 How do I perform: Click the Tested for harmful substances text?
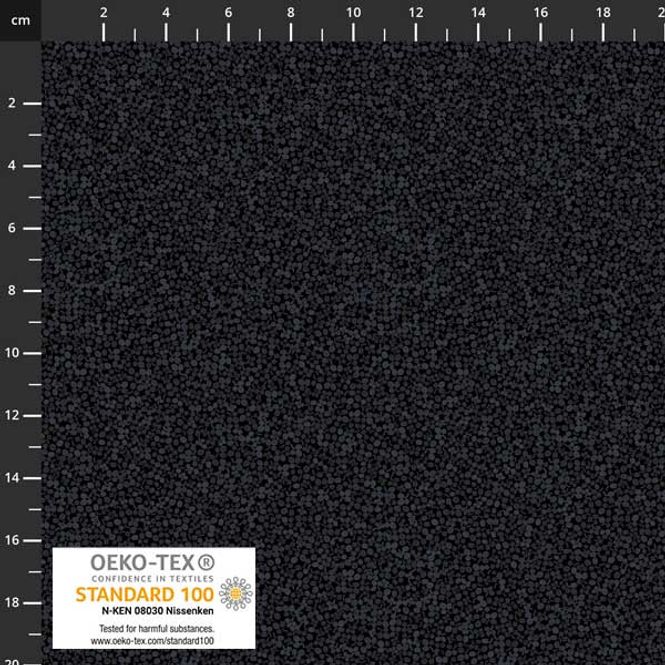pyautogui.click(x=156, y=629)
